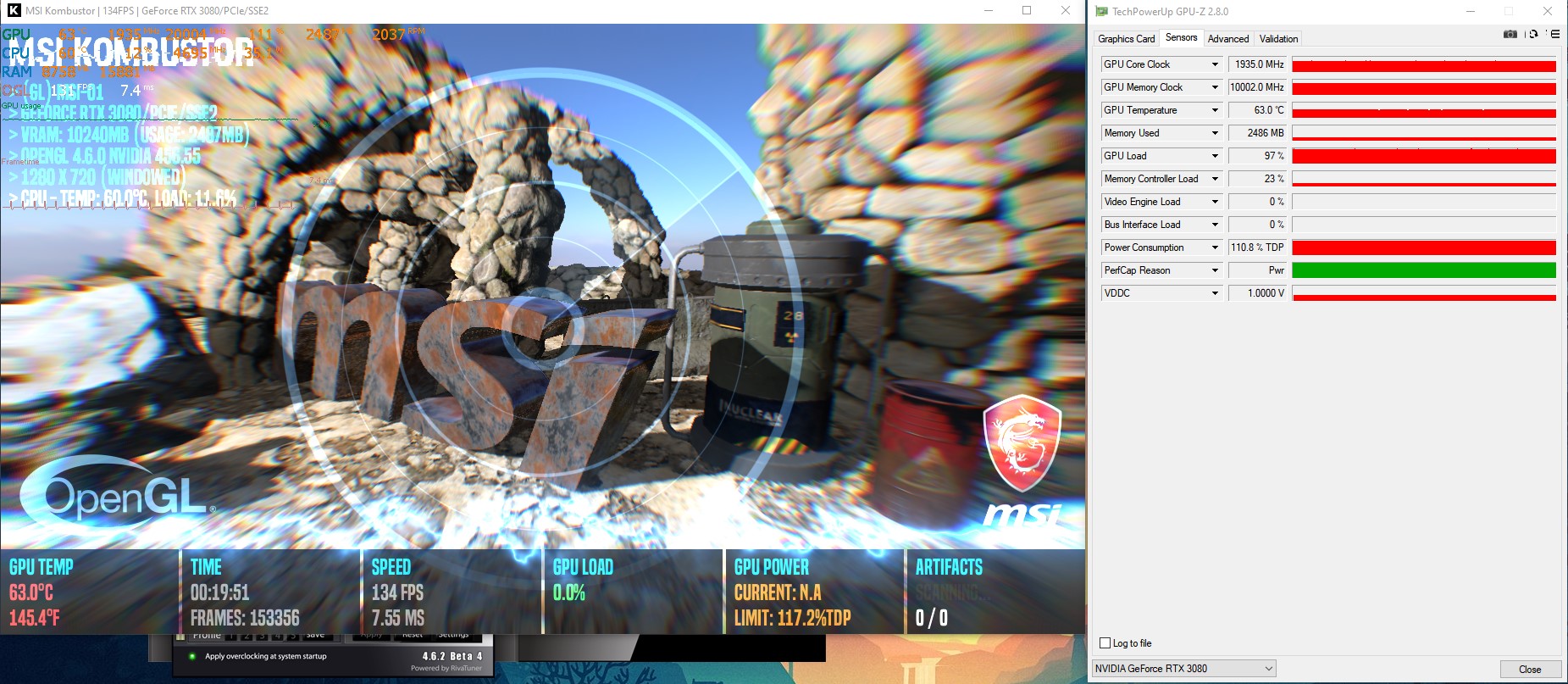Open the GPU Core Clock sensor dropdown
The height and width of the screenshot is (684, 1568).
point(1215,64)
